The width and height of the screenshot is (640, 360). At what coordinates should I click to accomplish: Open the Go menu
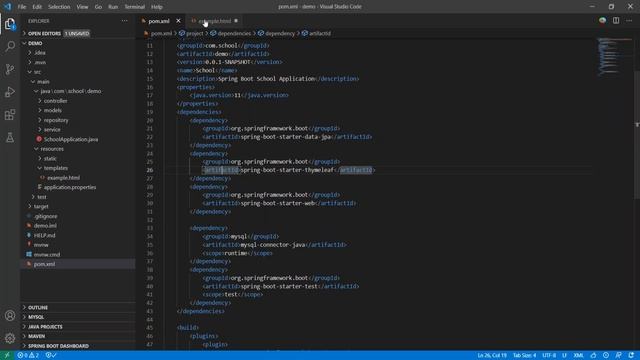98,7
